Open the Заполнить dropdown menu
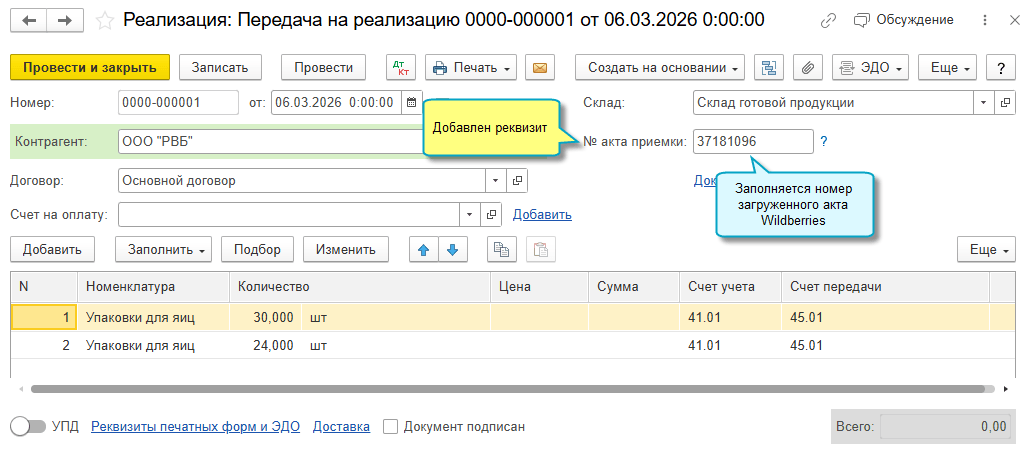The width and height of the screenshot is (1035, 456). tap(164, 249)
